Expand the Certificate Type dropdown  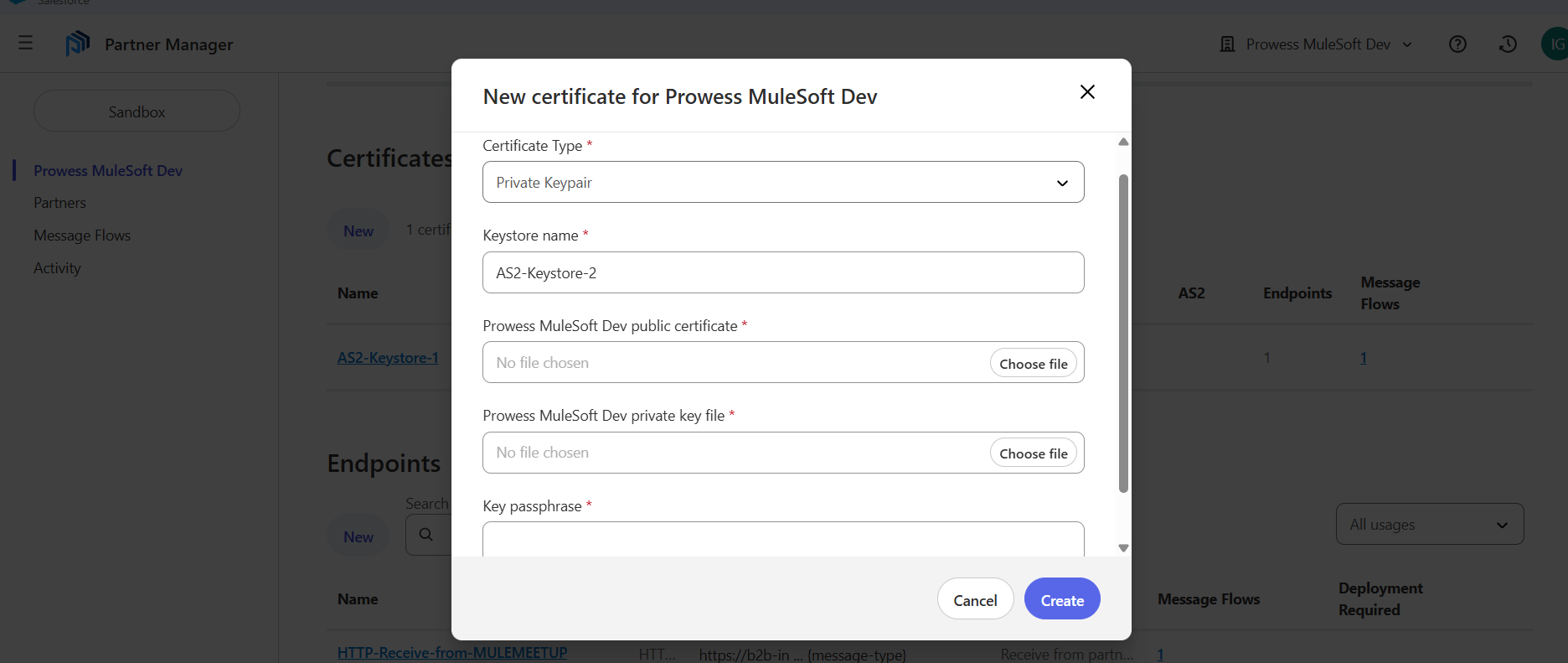click(x=783, y=183)
